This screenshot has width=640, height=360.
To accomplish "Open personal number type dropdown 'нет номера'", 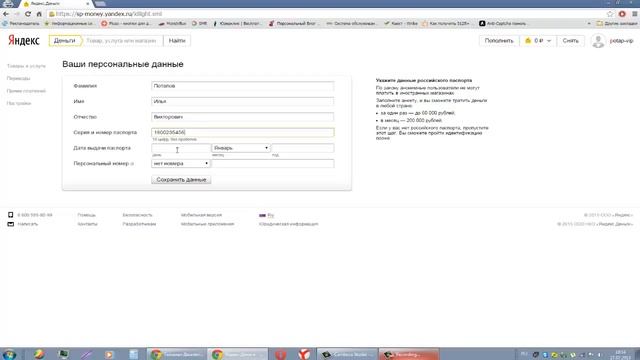I will pos(180,163).
